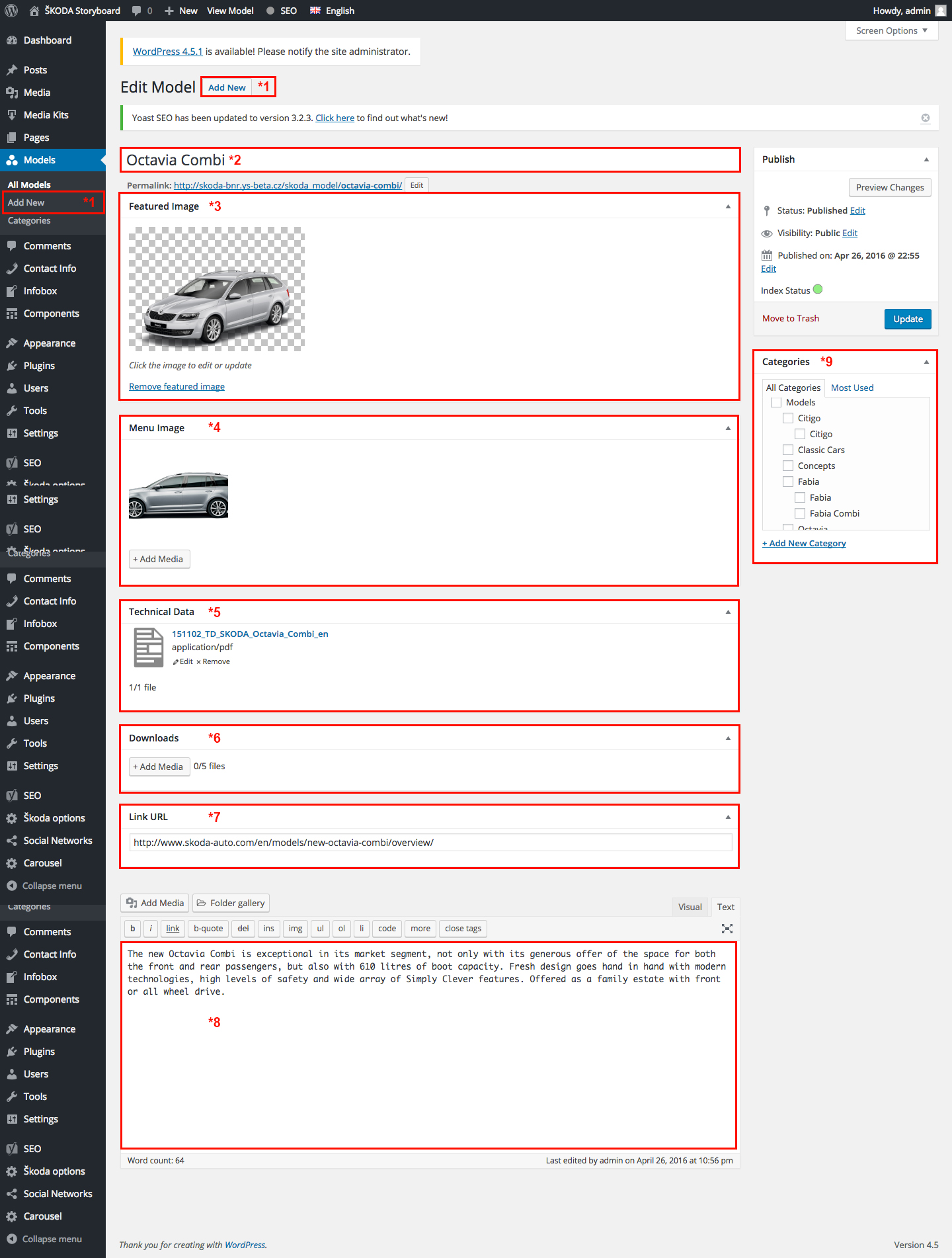Collapse the Link URL panel

(728, 817)
